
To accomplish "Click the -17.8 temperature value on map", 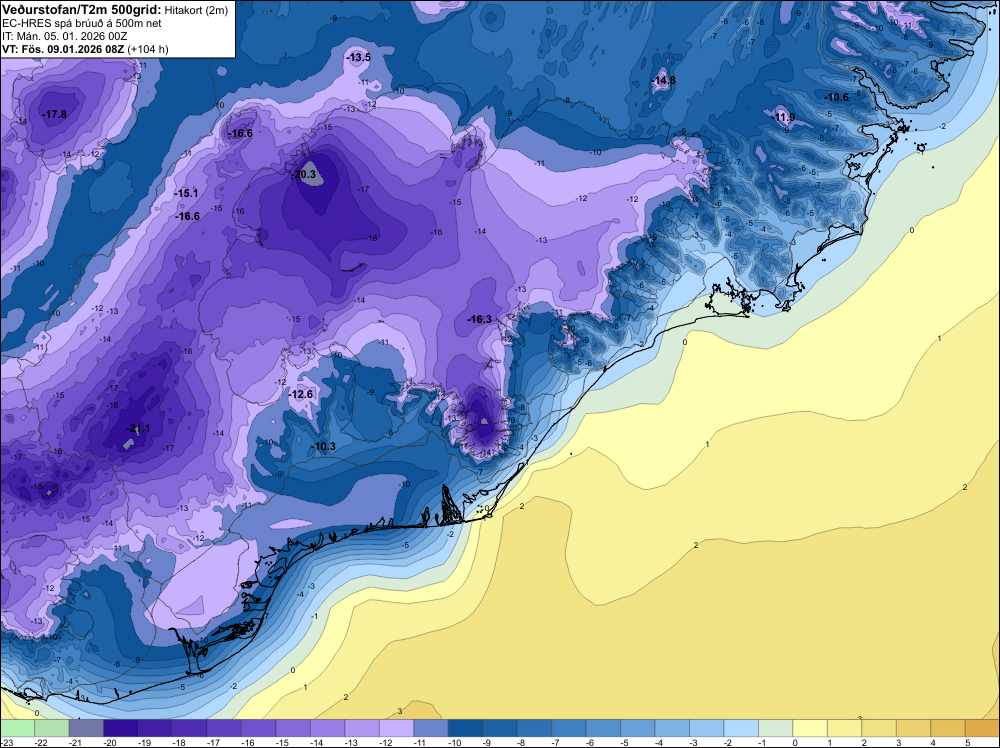I will pyautogui.click(x=55, y=115).
